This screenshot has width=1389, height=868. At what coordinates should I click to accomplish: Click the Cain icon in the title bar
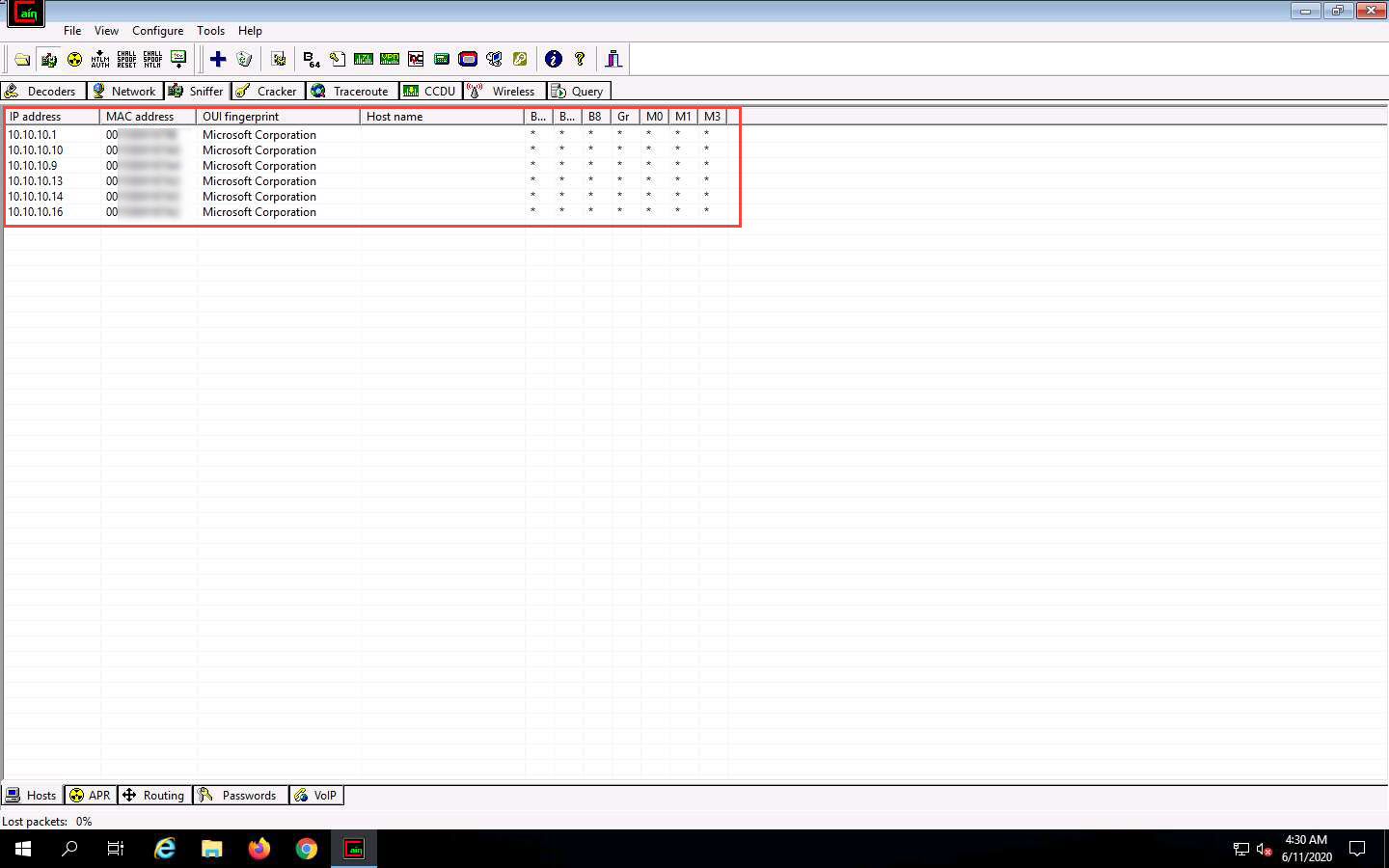coord(26,14)
